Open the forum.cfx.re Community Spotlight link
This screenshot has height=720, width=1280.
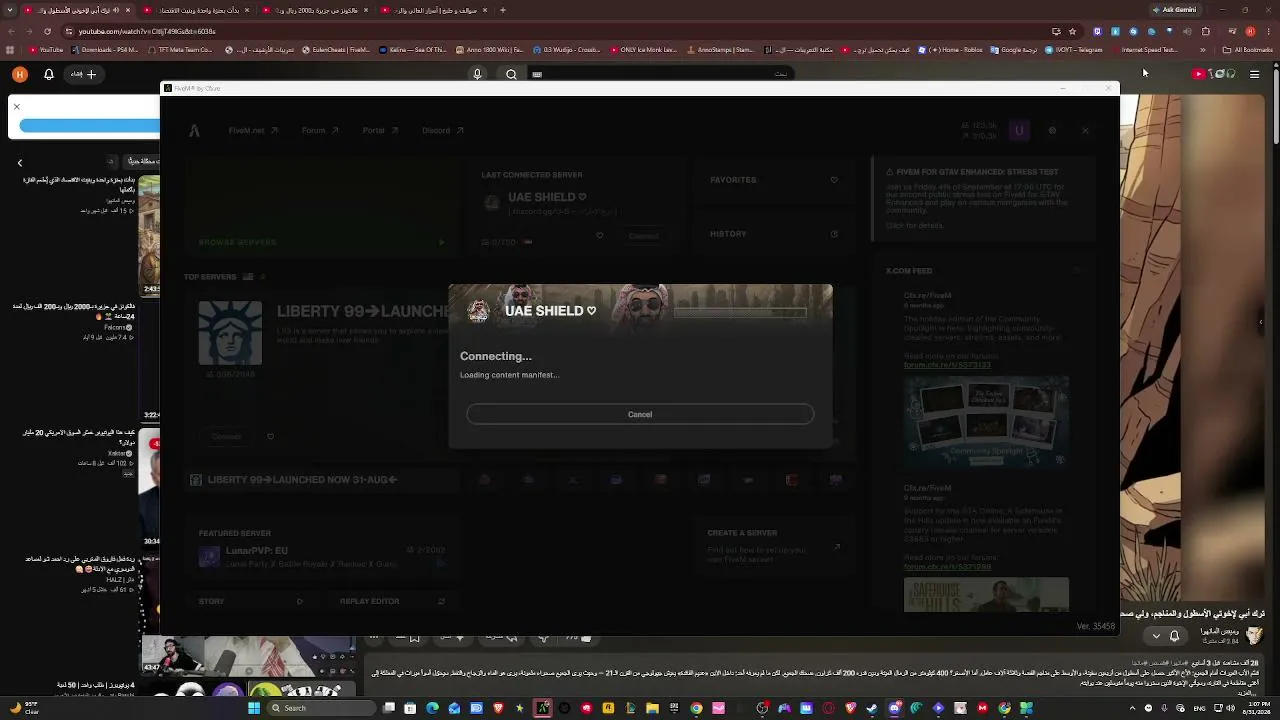pyautogui.click(x=947, y=365)
